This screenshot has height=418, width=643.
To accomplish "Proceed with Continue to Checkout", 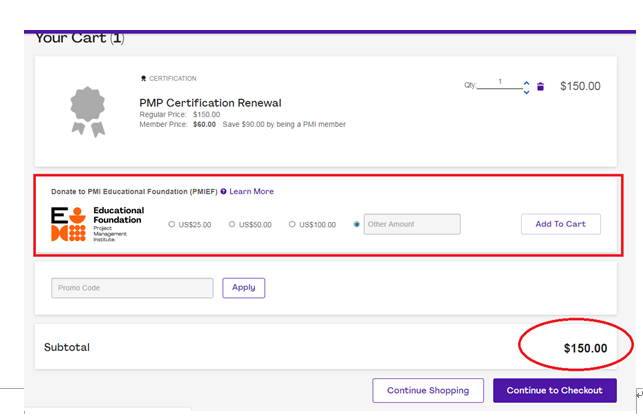I will [554, 390].
